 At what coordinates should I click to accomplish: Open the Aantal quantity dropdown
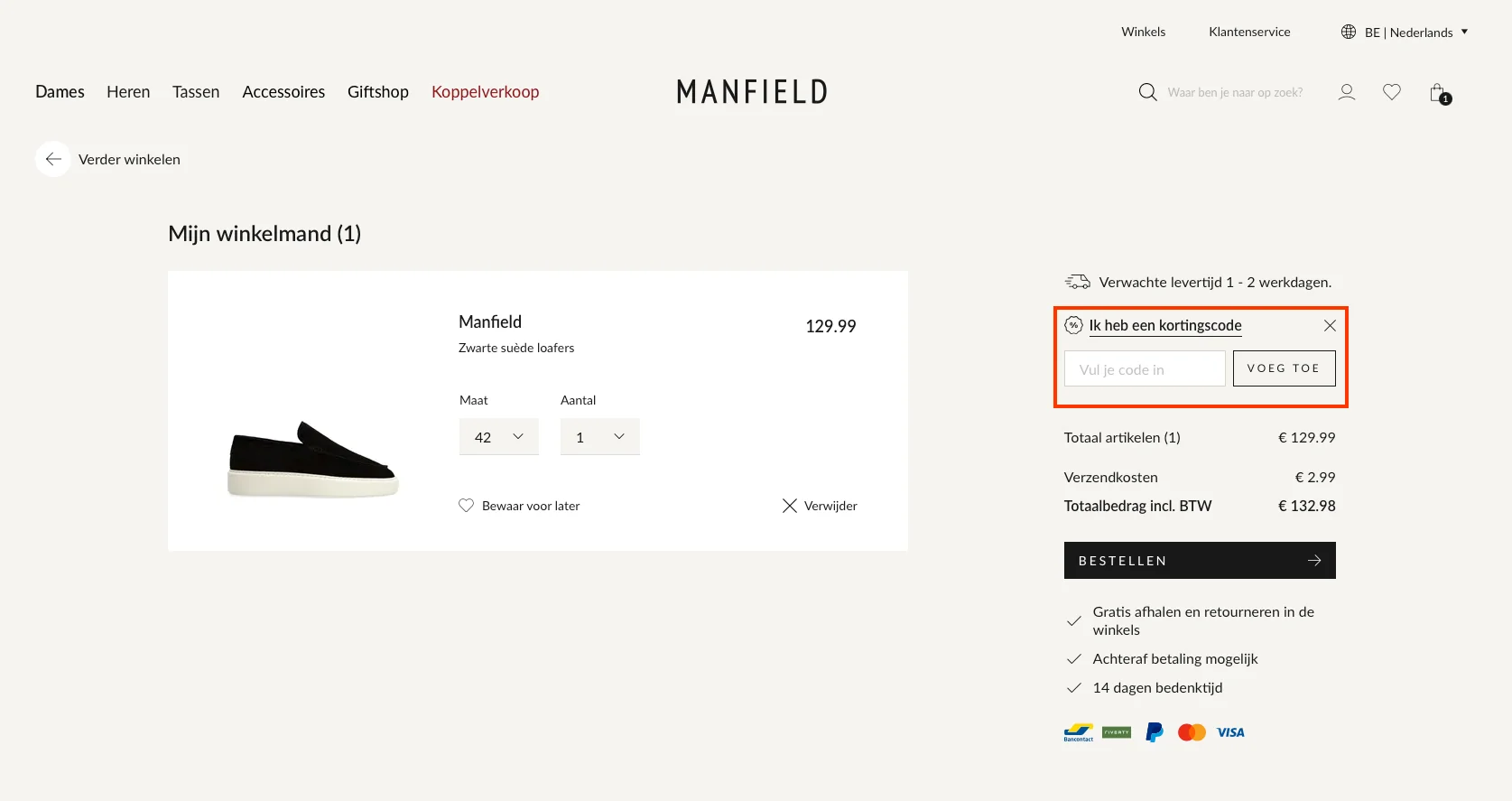pos(599,436)
